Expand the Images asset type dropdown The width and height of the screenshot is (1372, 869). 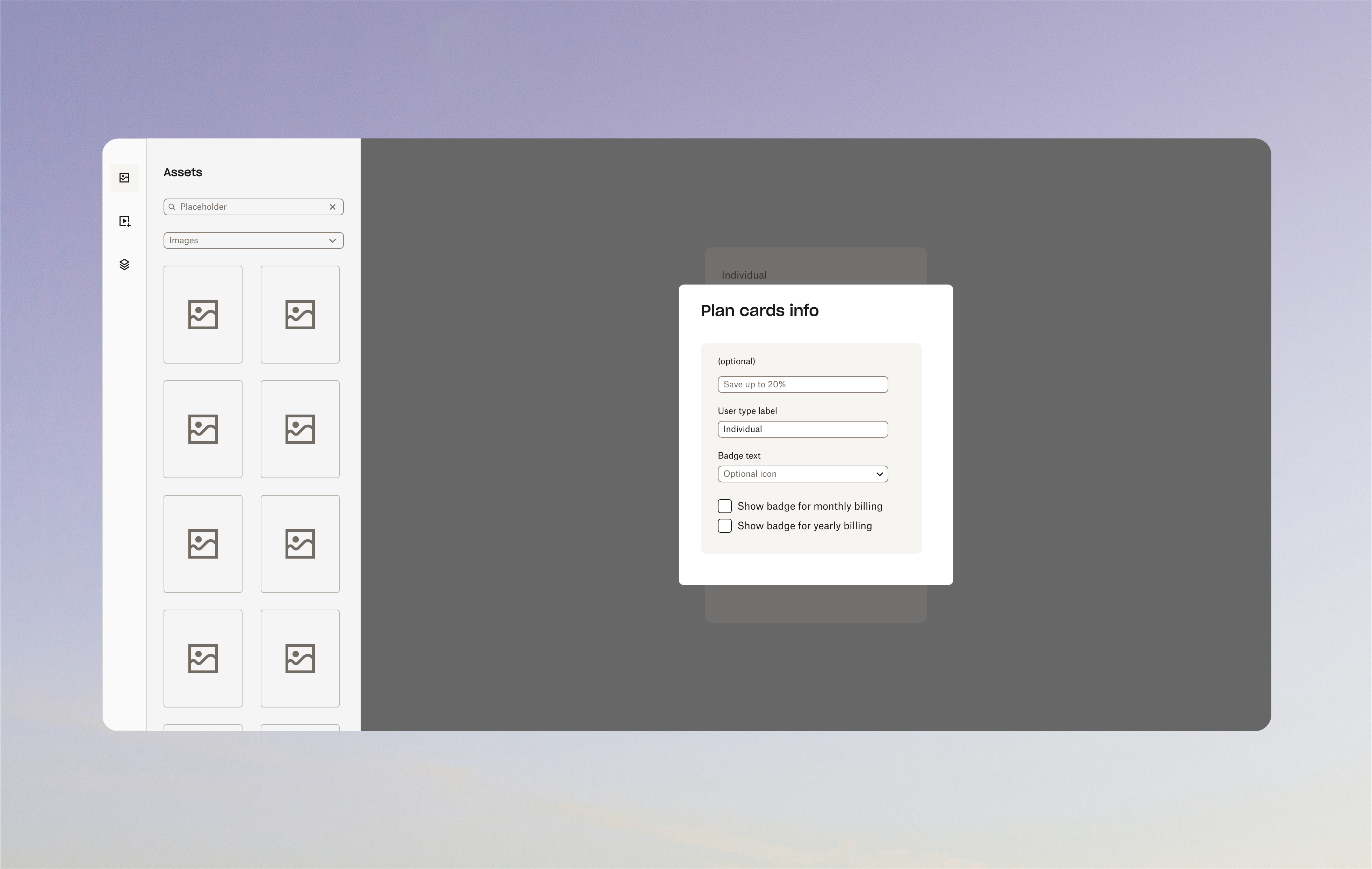click(x=253, y=240)
